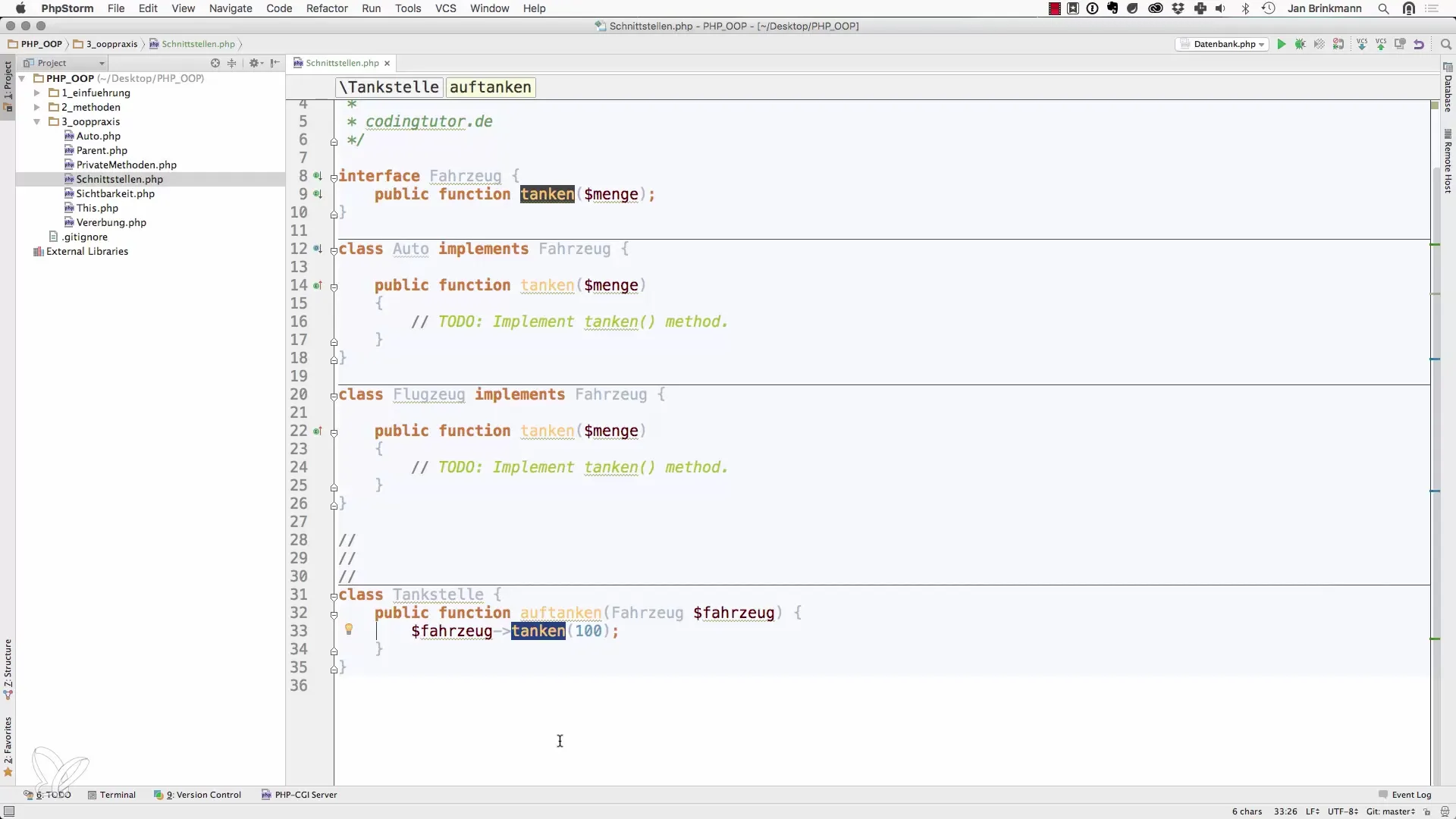
Task: Click Git: master branch widget
Action: click(x=1390, y=811)
